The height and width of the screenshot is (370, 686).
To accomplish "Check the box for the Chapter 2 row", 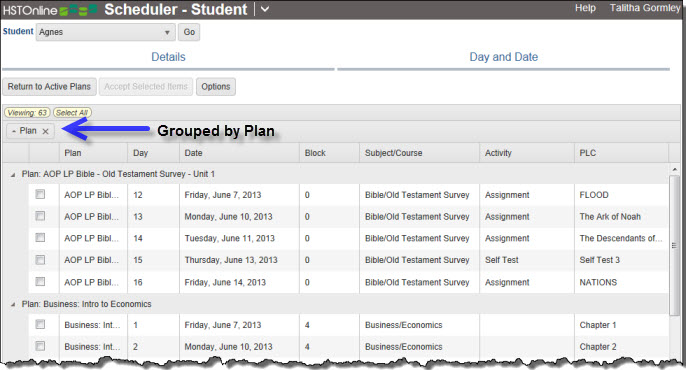I will 40,346.
